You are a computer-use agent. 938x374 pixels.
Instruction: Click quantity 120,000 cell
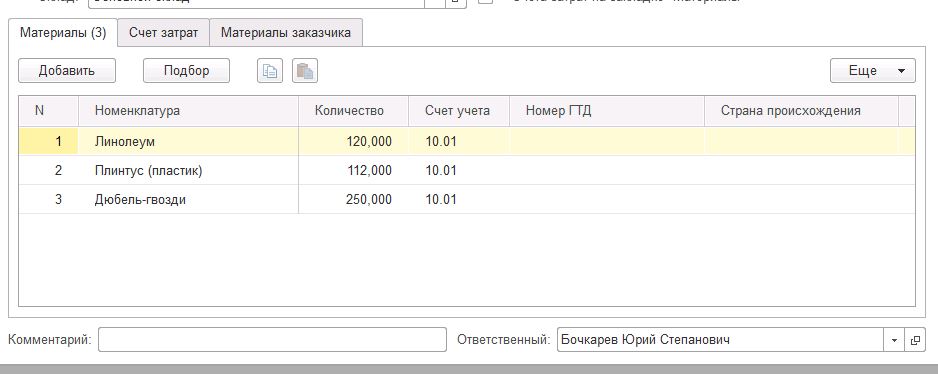pyautogui.click(x=354, y=142)
